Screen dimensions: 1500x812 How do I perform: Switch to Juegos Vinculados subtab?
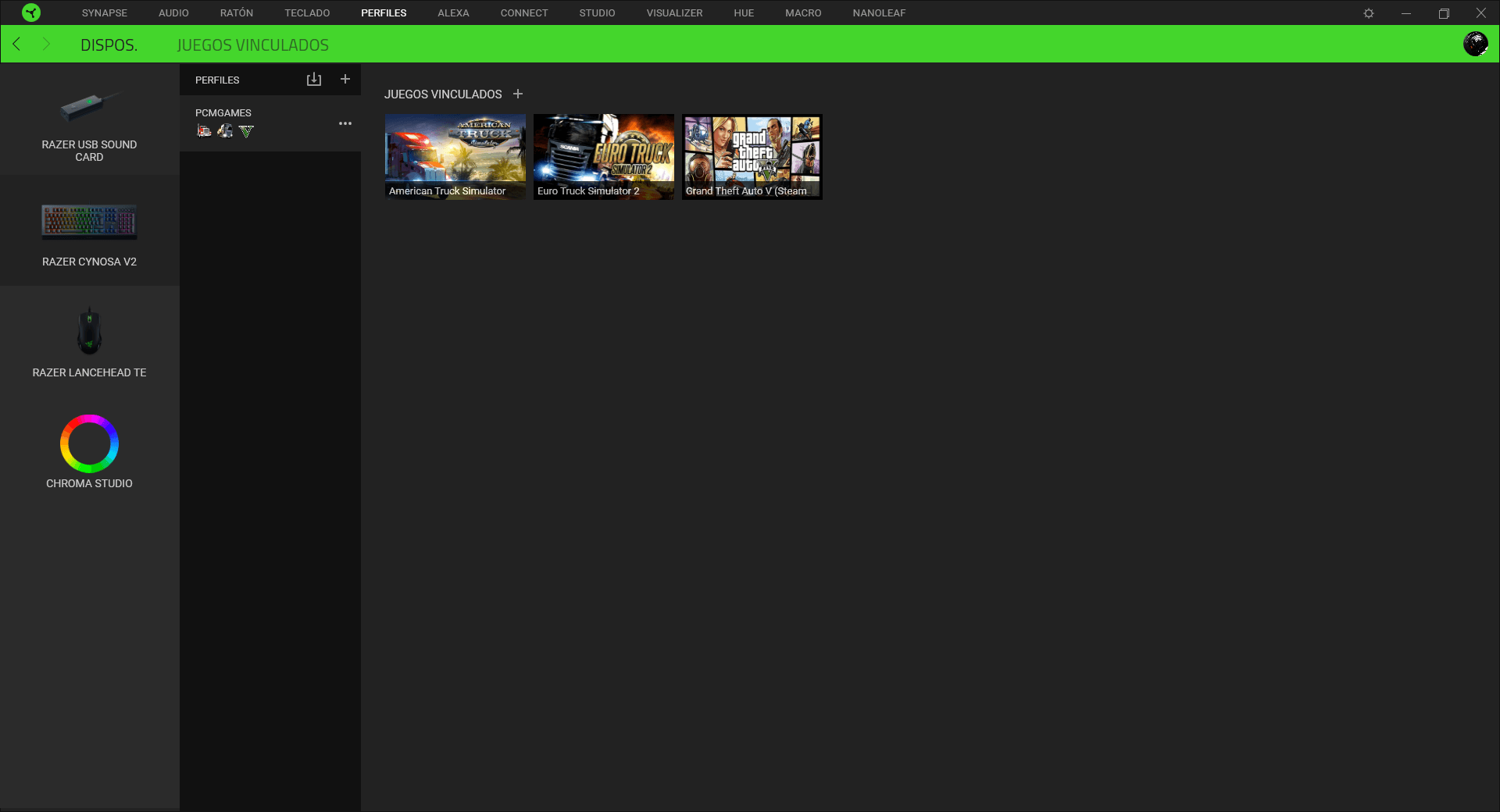click(x=253, y=45)
